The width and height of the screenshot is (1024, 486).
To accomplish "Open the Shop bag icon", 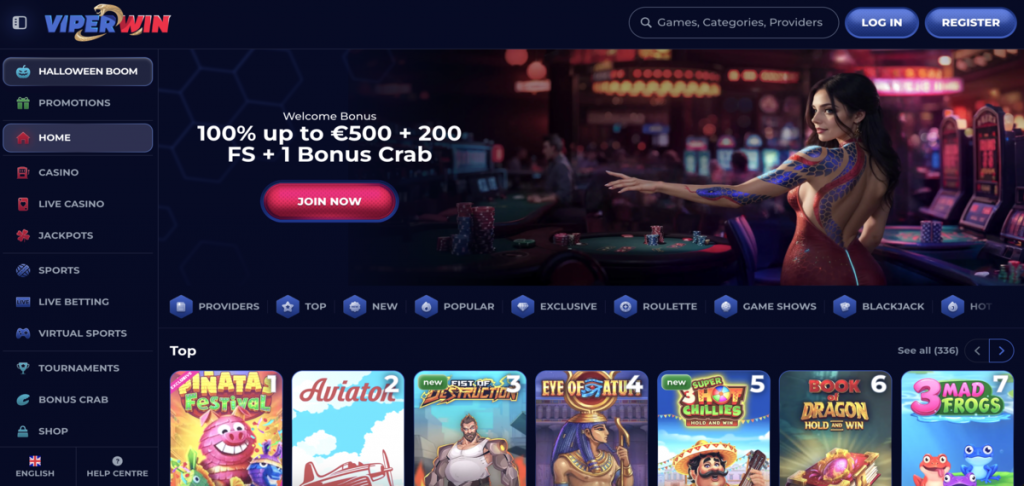I will click(x=24, y=431).
